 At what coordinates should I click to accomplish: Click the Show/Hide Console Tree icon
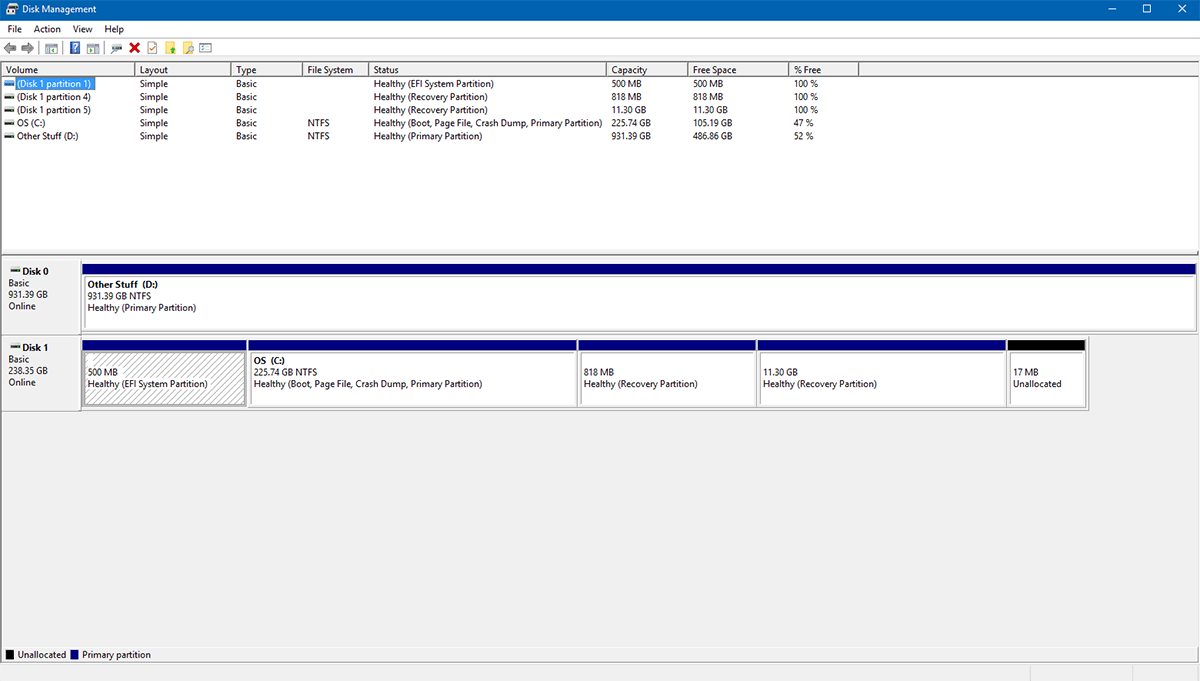coord(51,48)
